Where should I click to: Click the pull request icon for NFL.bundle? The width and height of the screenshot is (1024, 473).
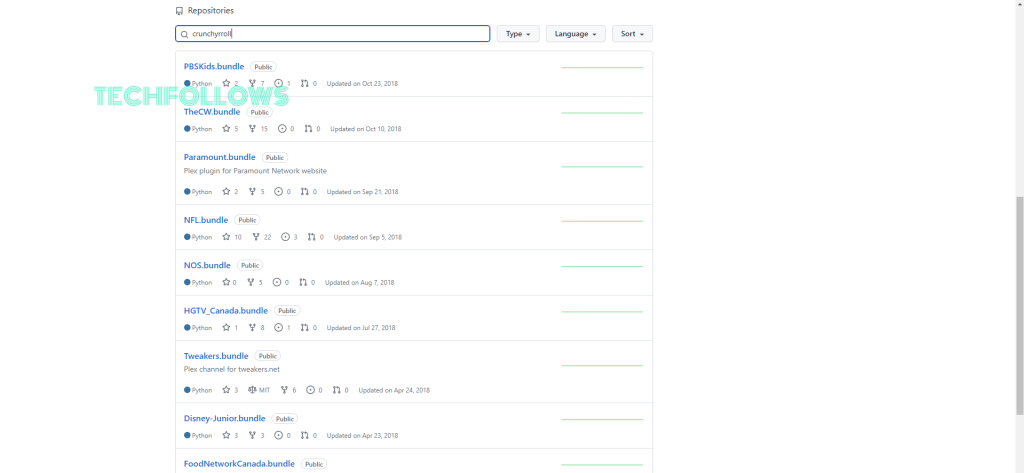pyautogui.click(x=311, y=237)
